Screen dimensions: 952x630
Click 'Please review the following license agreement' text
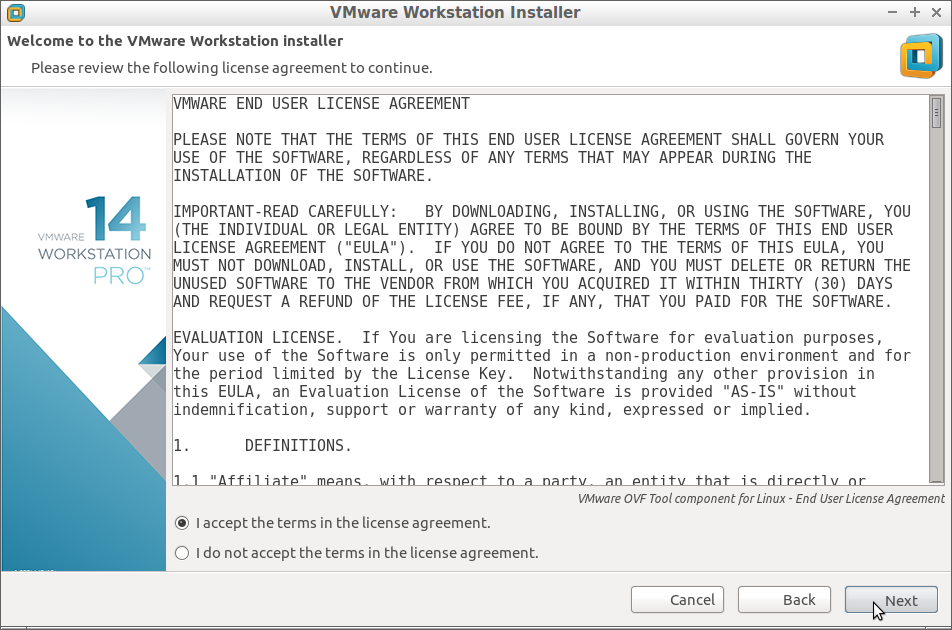[231, 67]
